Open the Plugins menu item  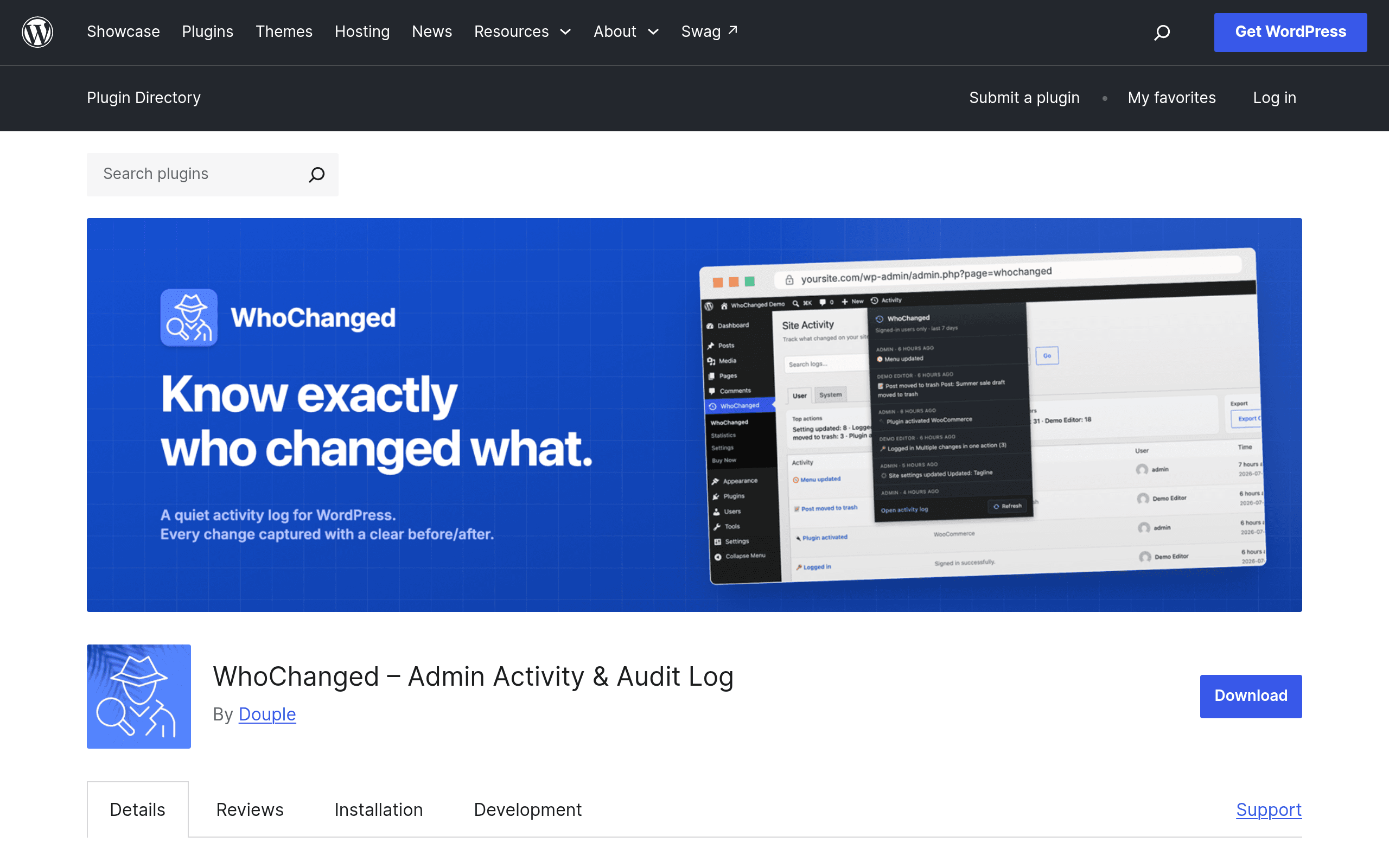(207, 31)
